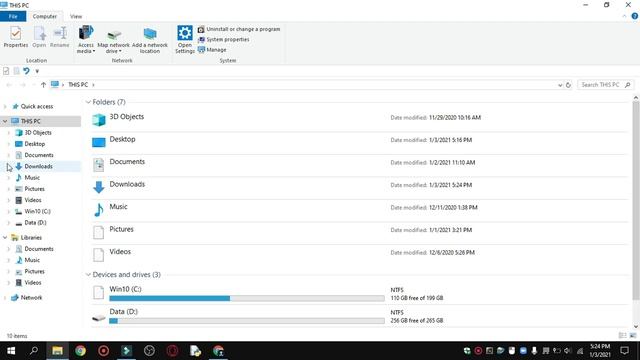
Task: Open ribbon help question mark
Action: pos(635,16)
